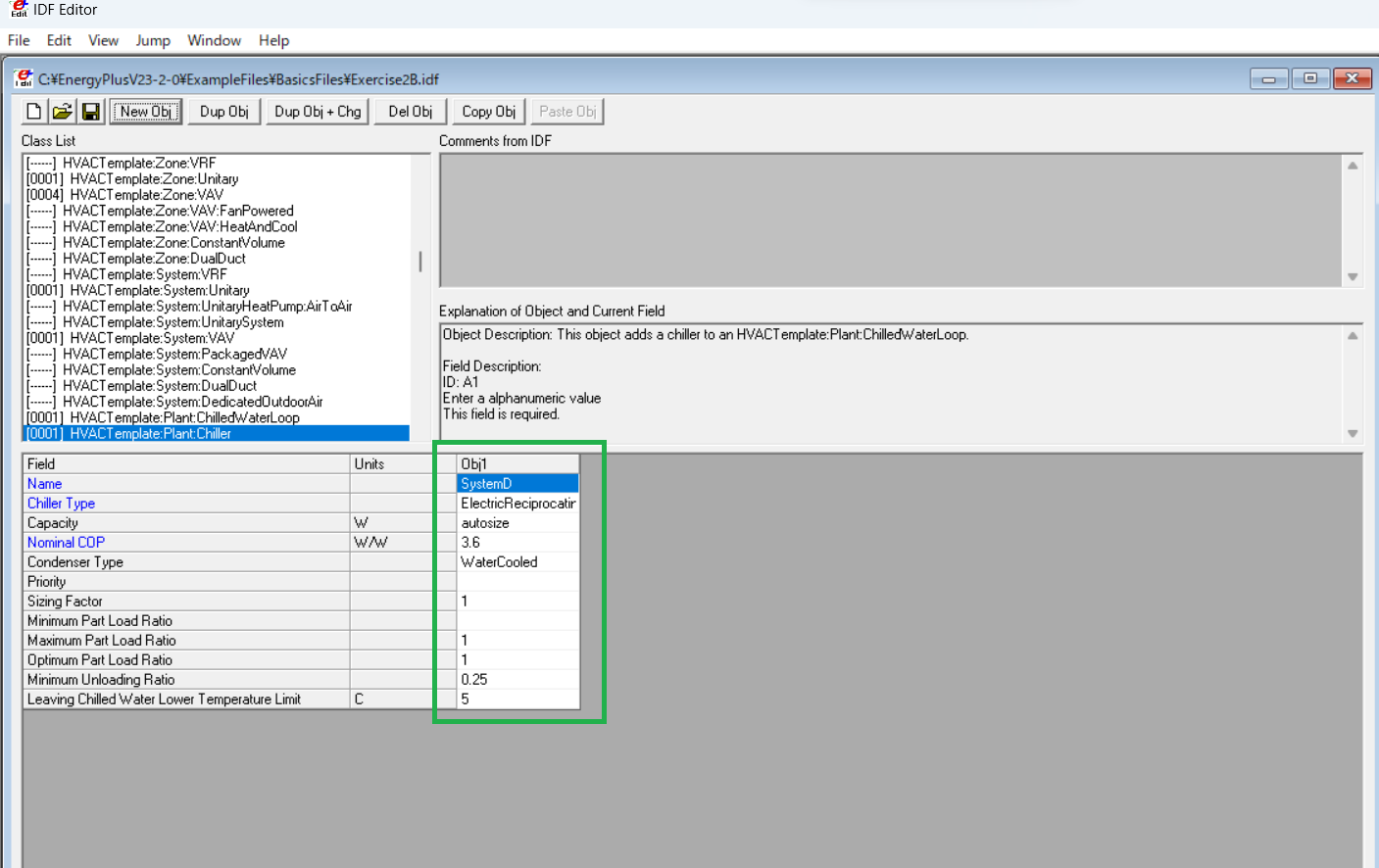Click the Maximum Part Load Ratio value cell
This screenshot has height=868, width=1379.
(x=517, y=640)
